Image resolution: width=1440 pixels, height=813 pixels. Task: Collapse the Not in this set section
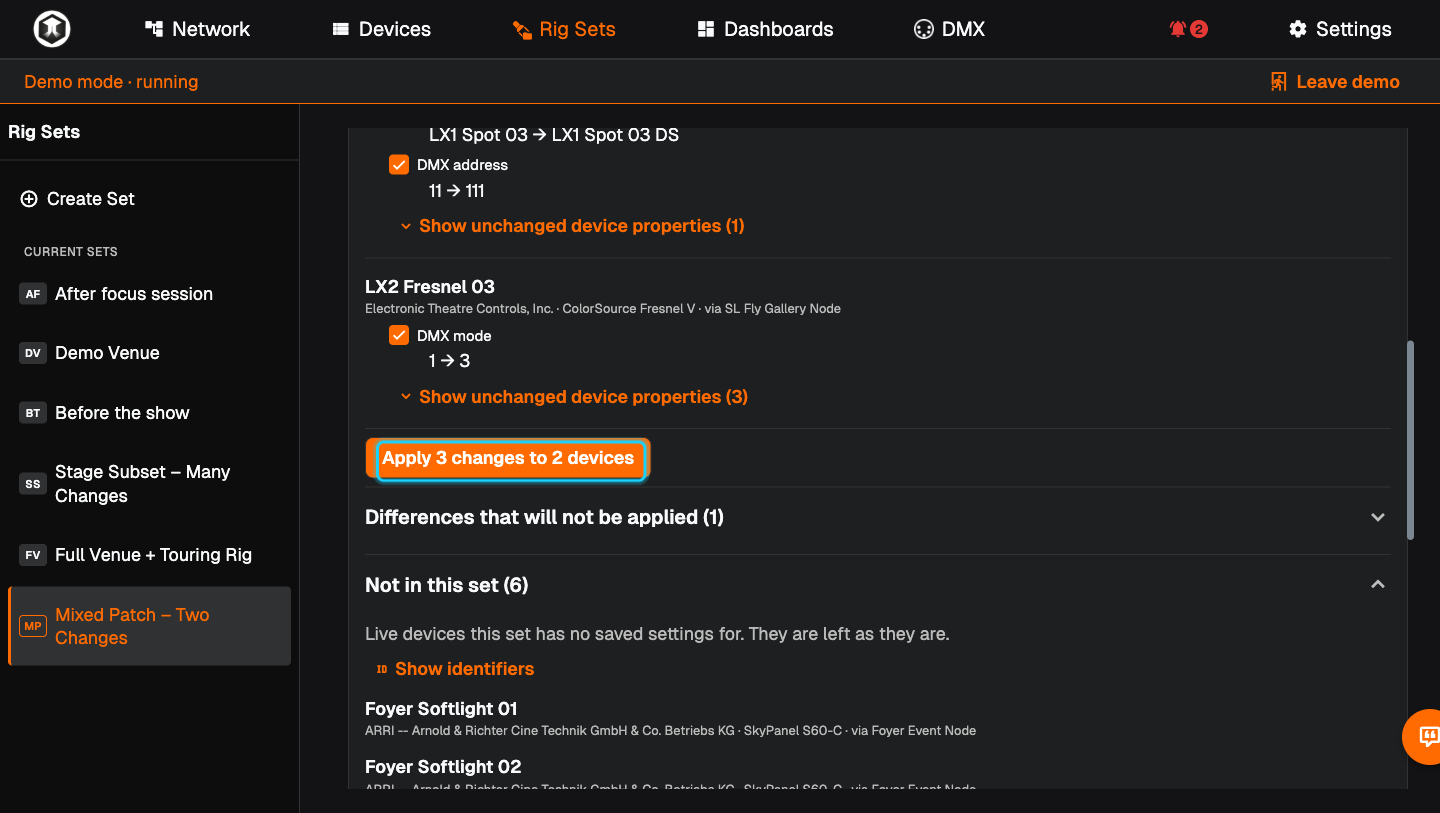(878, 585)
